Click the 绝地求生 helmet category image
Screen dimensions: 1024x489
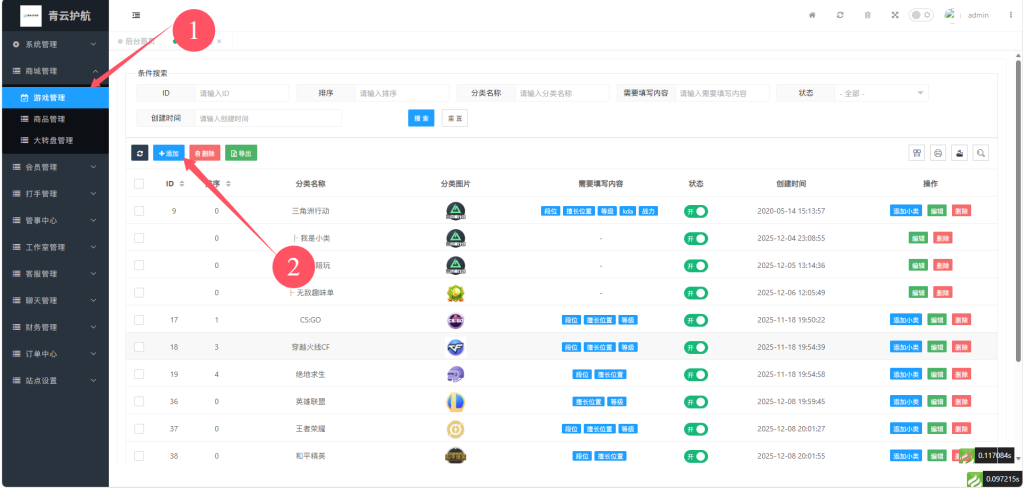pos(455,374)
